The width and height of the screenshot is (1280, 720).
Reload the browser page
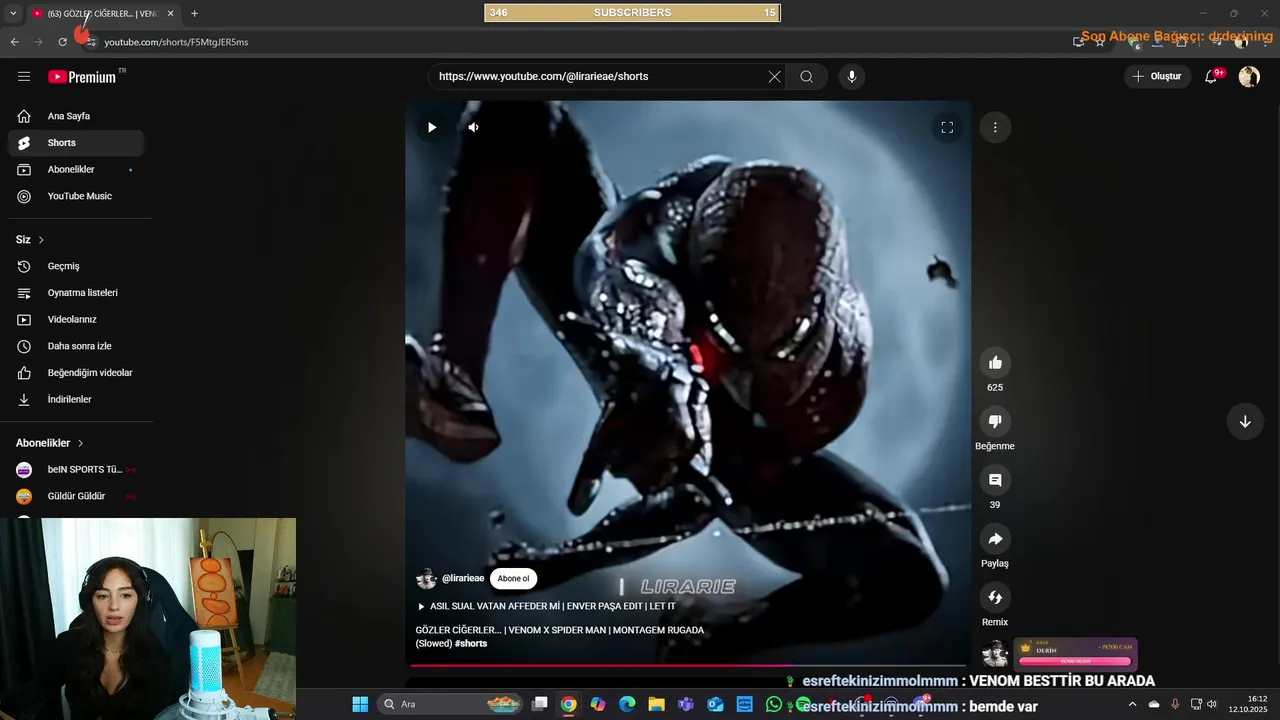62,42
